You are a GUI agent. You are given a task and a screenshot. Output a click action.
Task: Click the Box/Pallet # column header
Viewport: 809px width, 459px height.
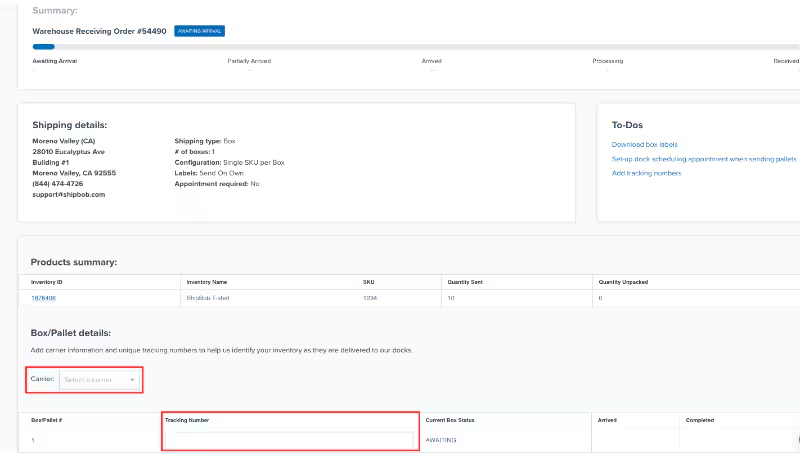tap(46, 420)
